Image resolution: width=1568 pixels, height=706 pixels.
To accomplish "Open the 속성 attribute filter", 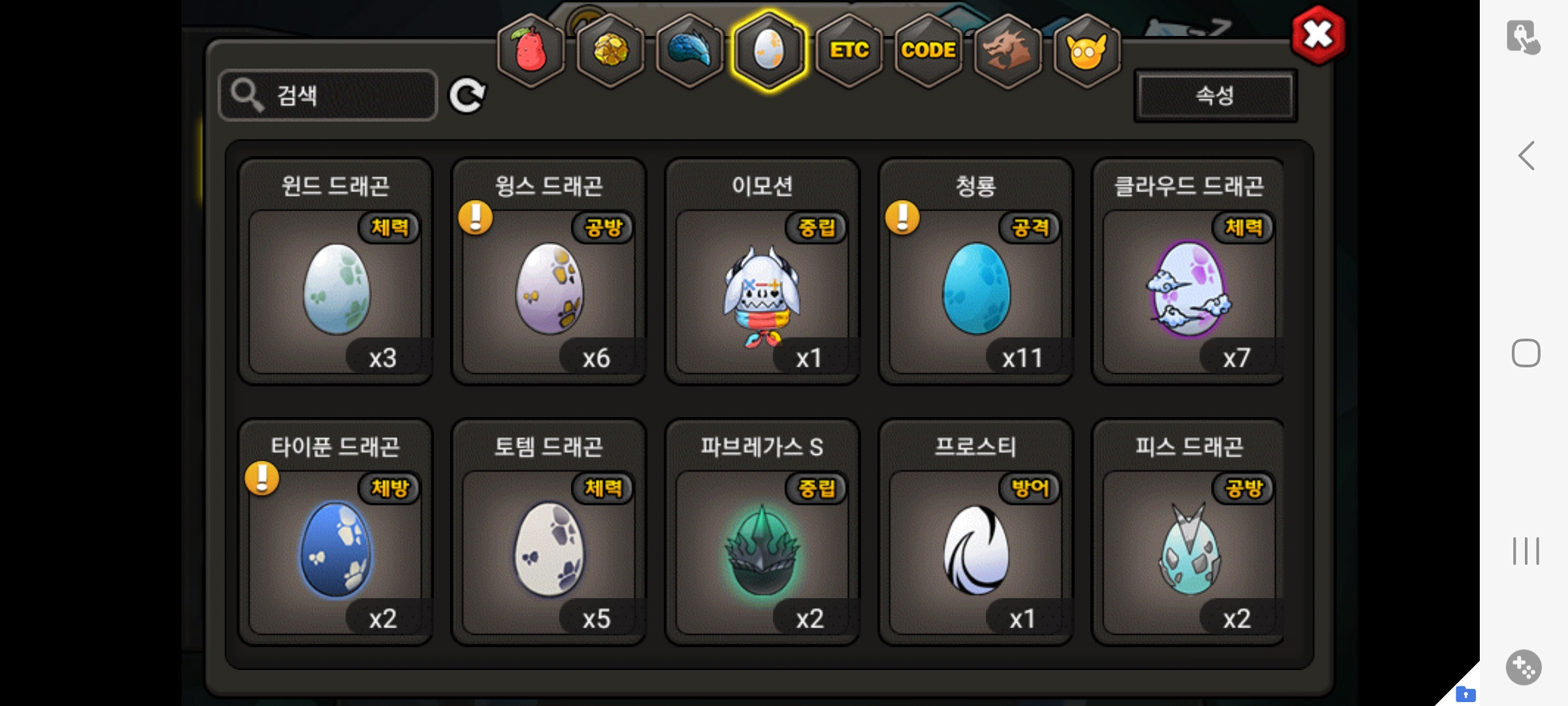I will pyautogui.click(x=1215, y=95).
